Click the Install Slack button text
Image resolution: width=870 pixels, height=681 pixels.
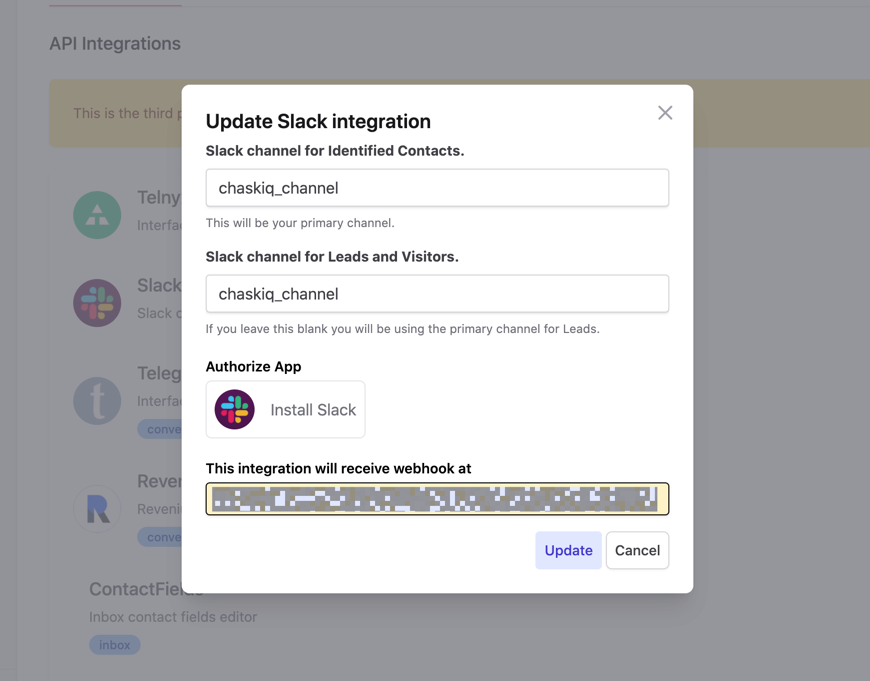[313, 410]
